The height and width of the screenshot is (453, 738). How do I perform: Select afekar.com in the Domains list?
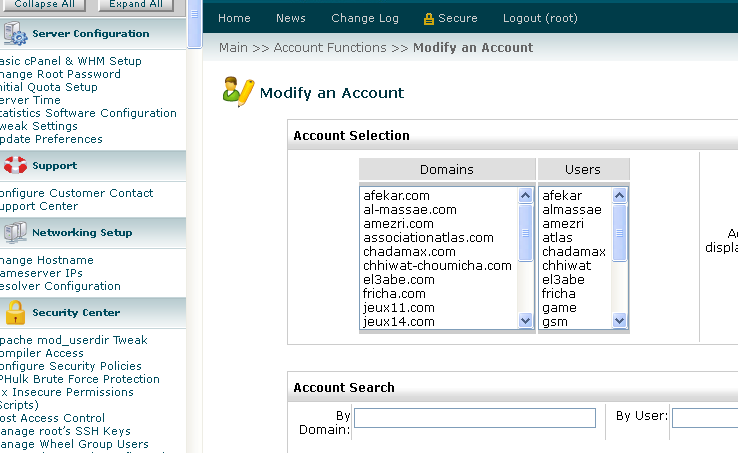click(x=397, y=196)
